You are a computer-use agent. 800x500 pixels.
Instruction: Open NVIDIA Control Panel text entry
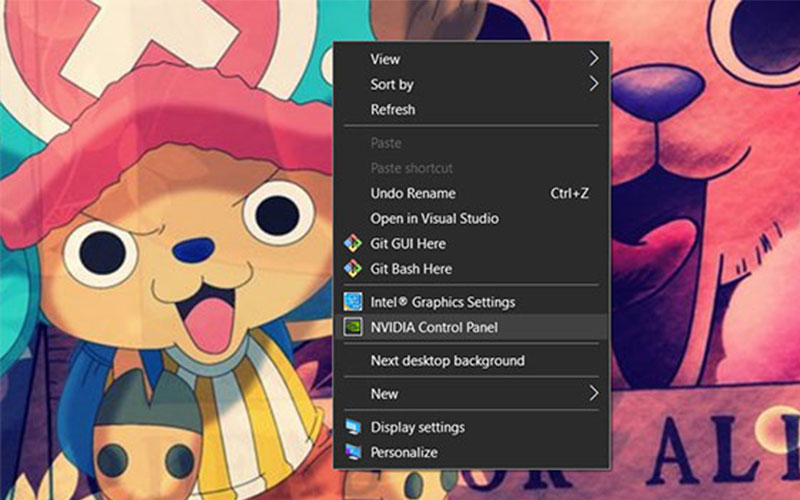pos(433,326)
